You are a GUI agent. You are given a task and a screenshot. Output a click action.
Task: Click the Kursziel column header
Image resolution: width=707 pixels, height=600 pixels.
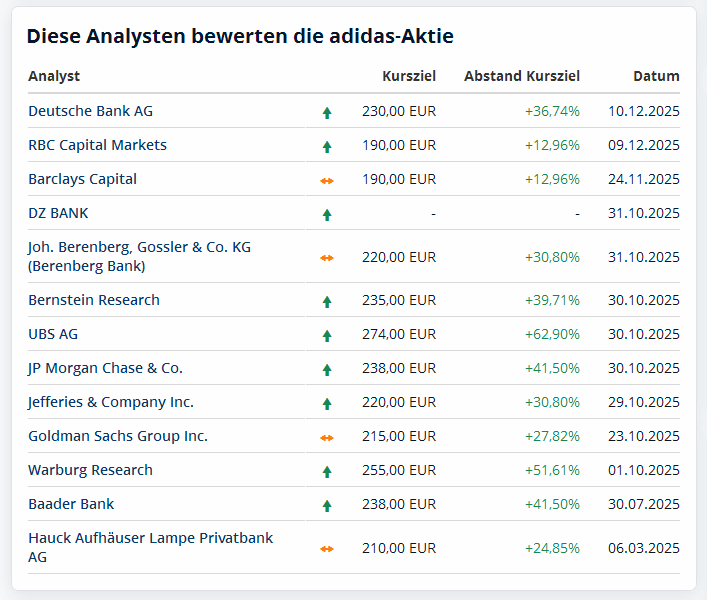point(409,76)
